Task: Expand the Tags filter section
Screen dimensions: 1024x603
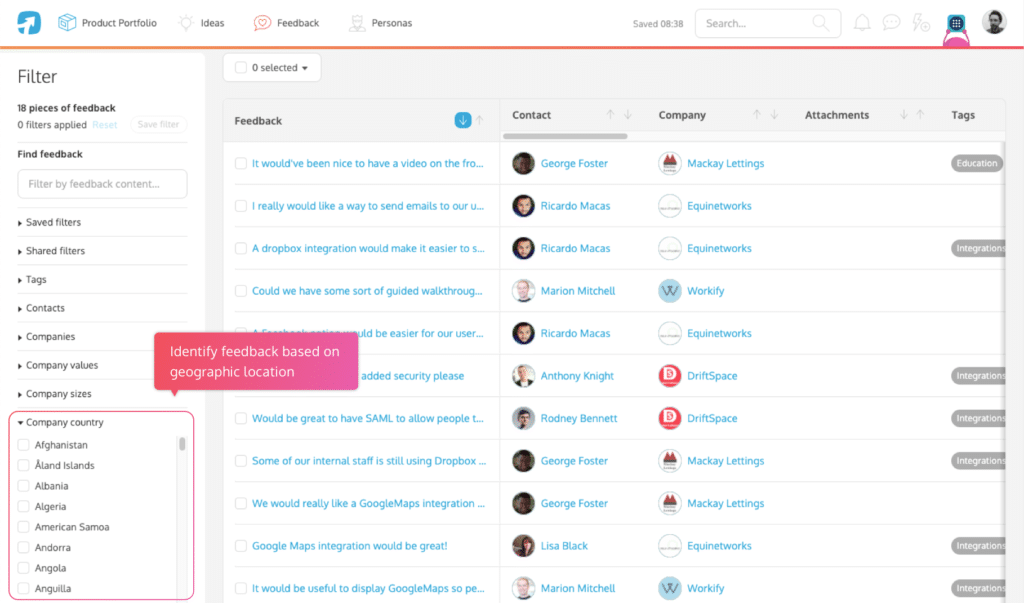Action: pyautogui.click(x=33, y=280)
